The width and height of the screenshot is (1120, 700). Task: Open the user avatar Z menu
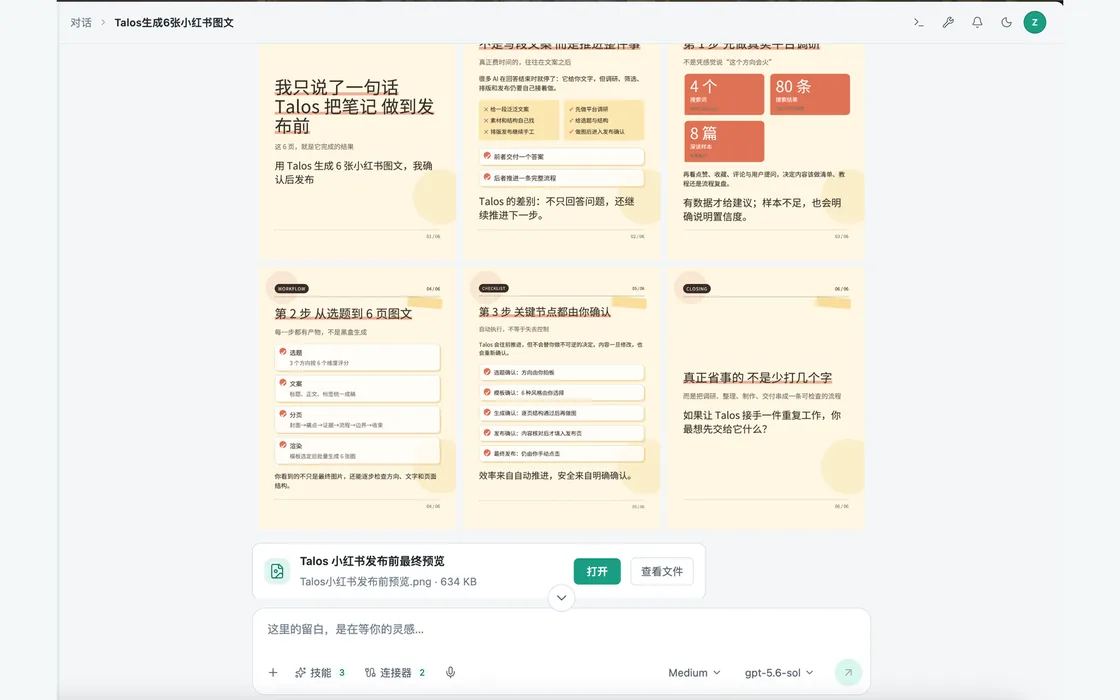[1034, 22]
